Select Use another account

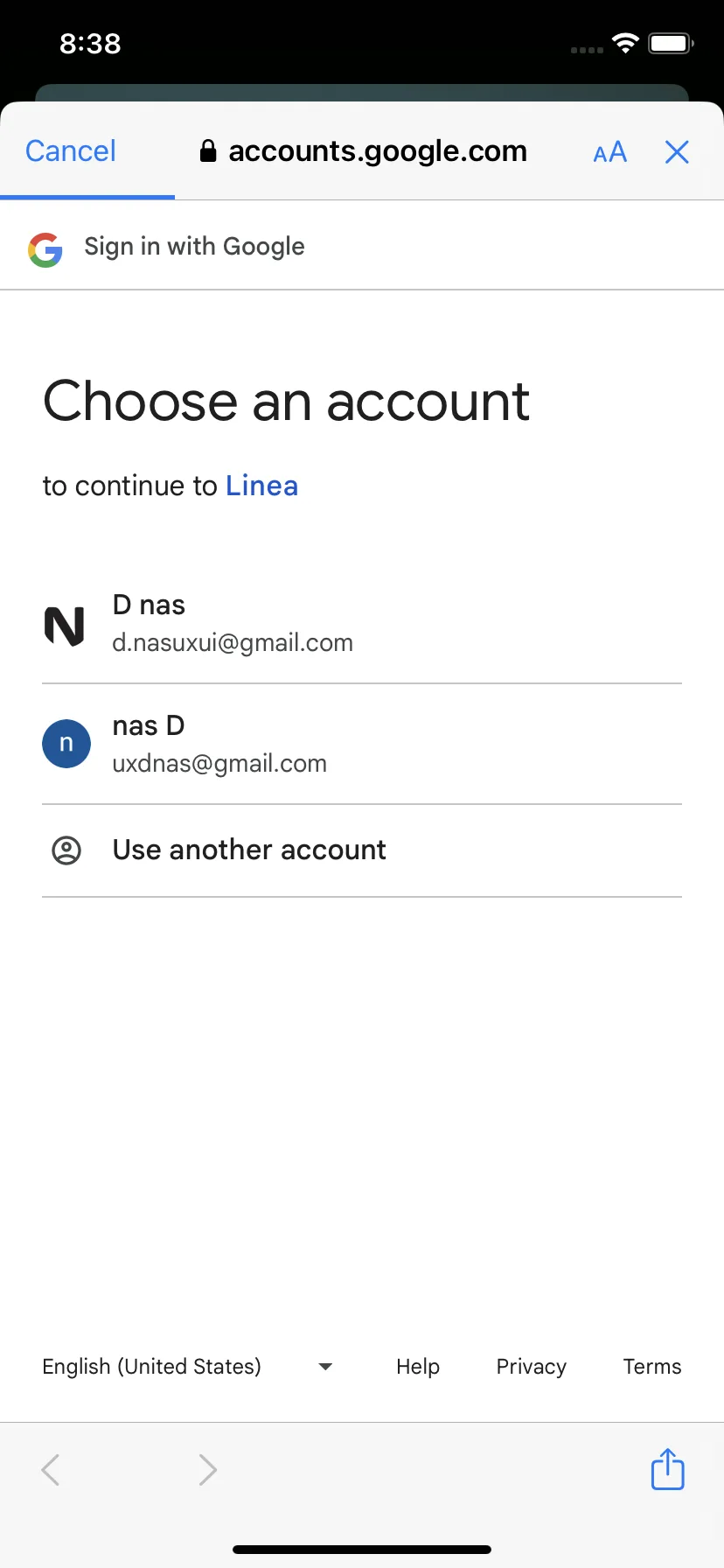pos(362,850)
